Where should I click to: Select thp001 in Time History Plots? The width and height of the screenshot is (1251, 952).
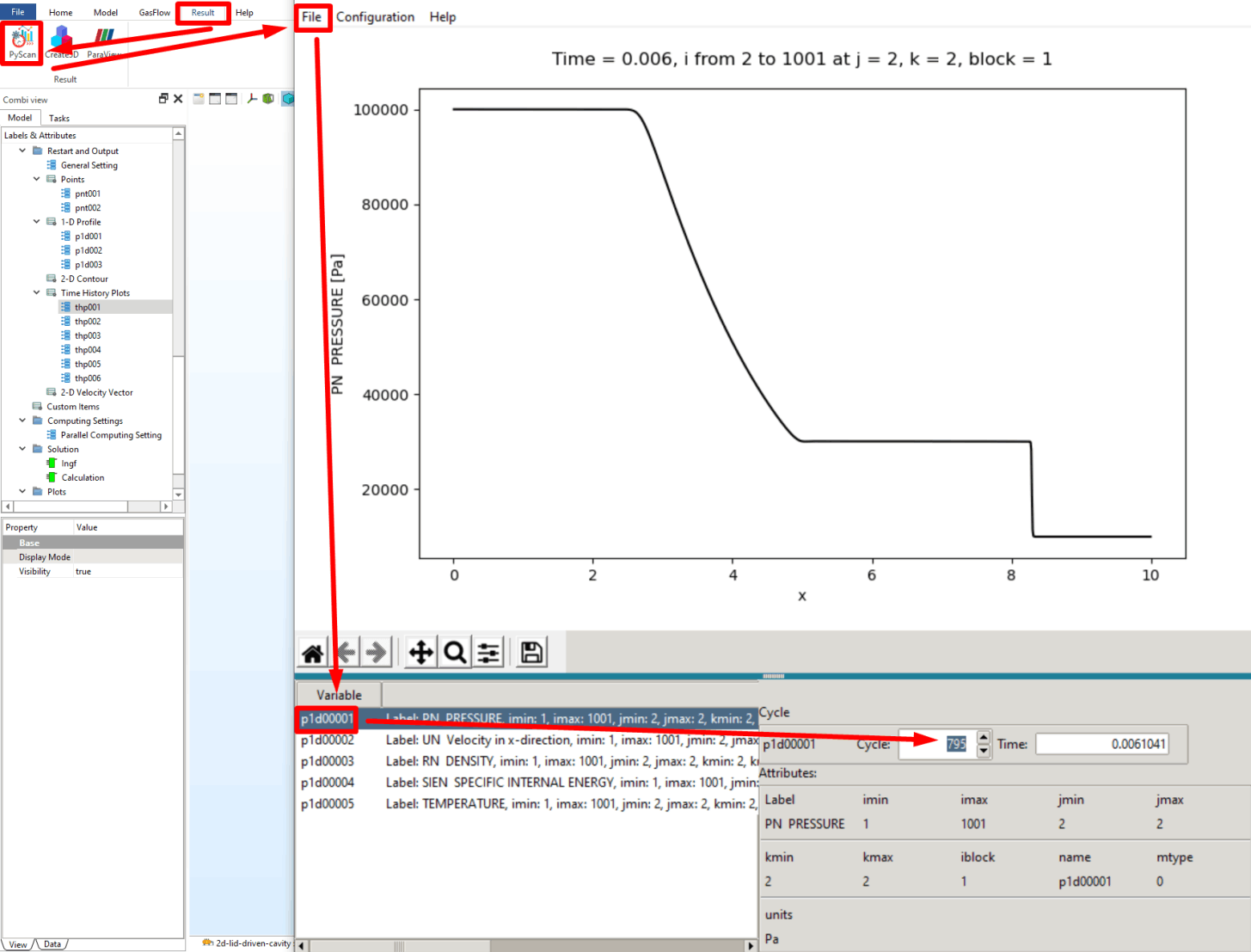point(87,307)
